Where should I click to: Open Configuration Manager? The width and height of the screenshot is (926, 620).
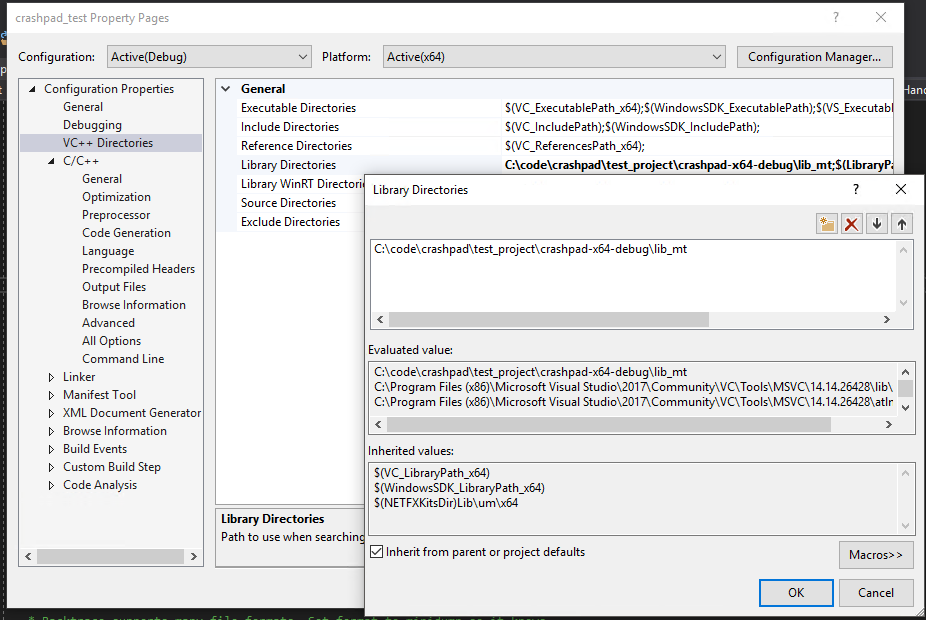(x=814, y=57)
